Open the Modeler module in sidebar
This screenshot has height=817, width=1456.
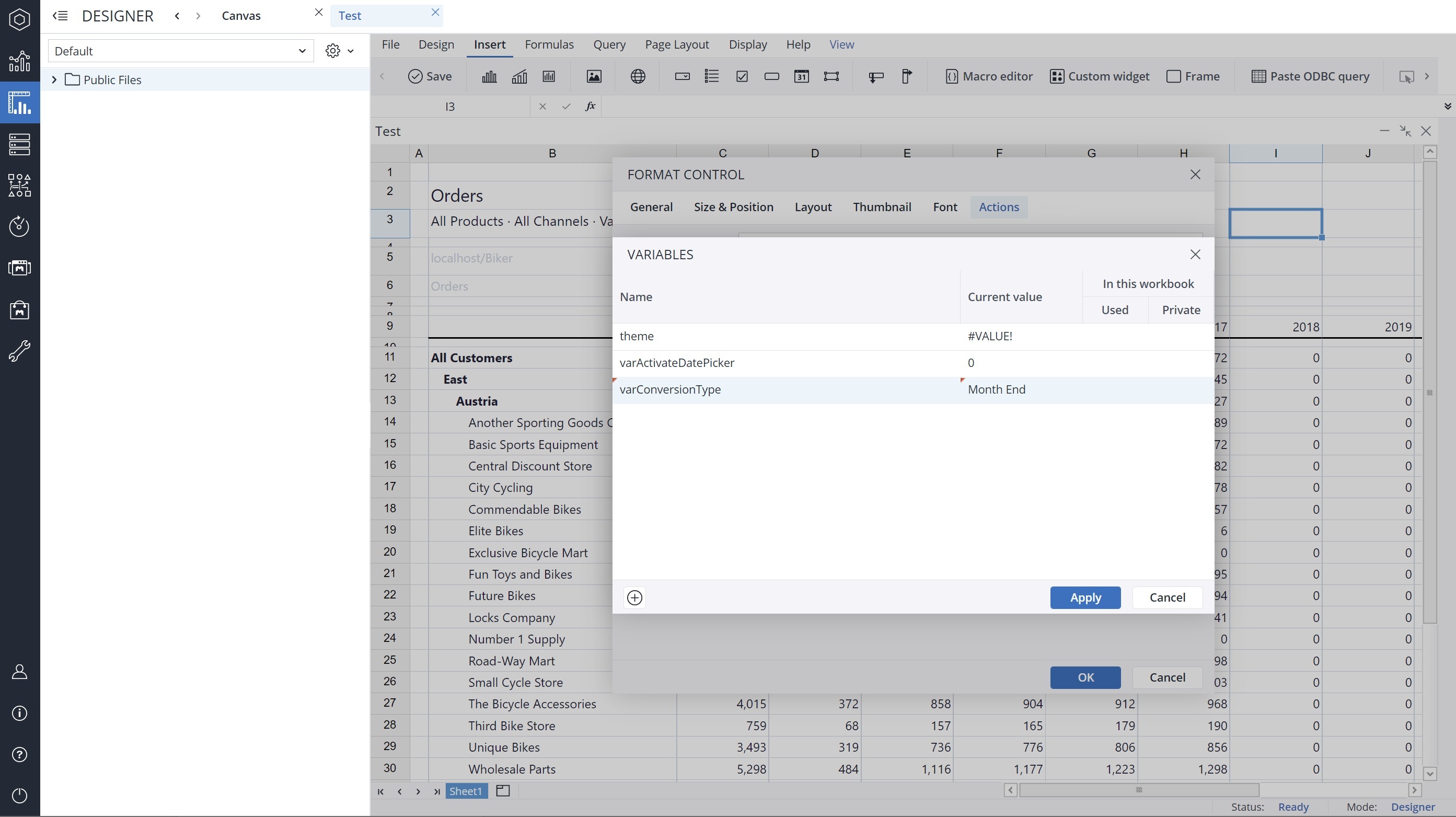click(20, 144)
